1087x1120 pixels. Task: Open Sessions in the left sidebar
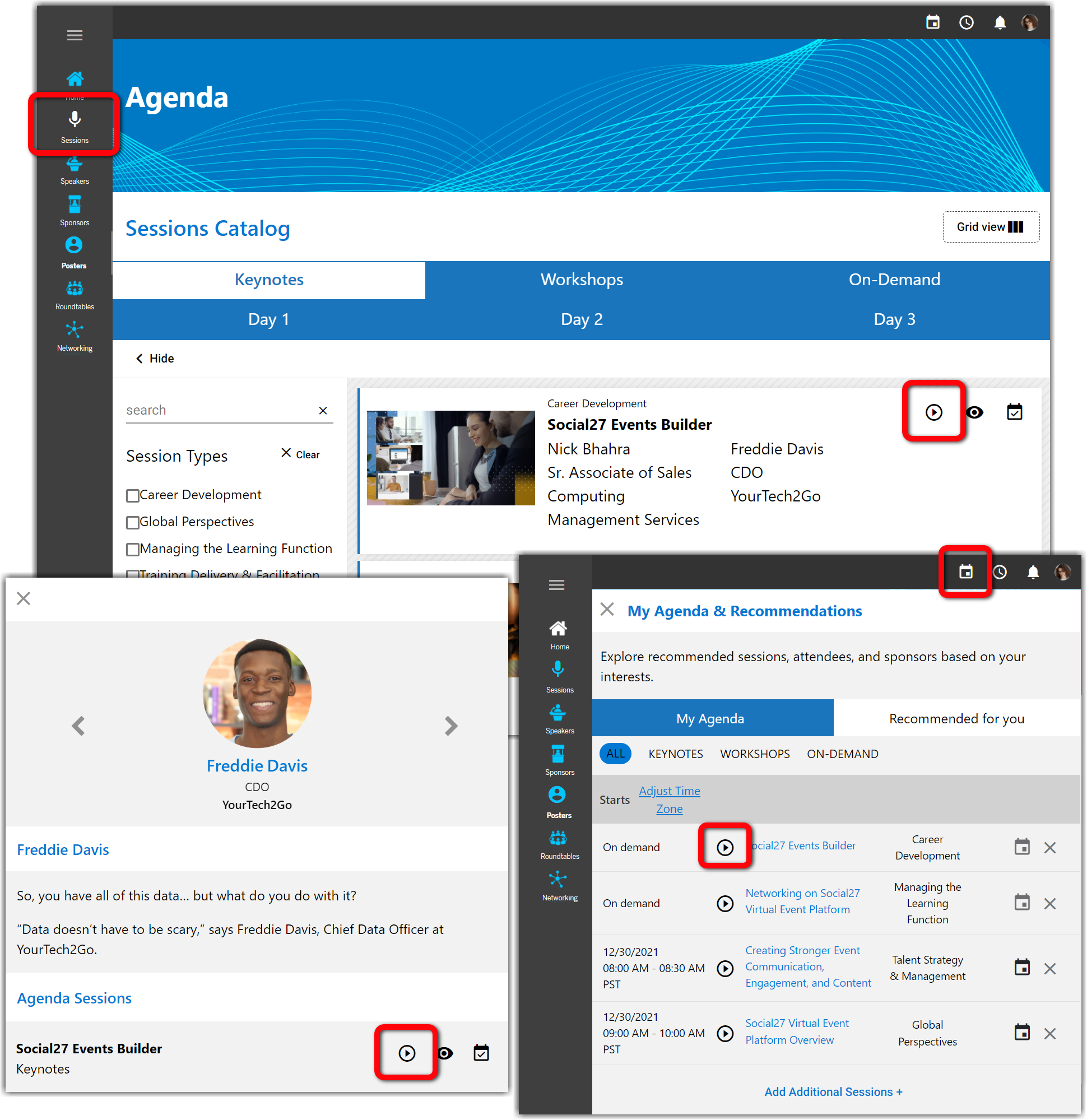click(75, 126)
